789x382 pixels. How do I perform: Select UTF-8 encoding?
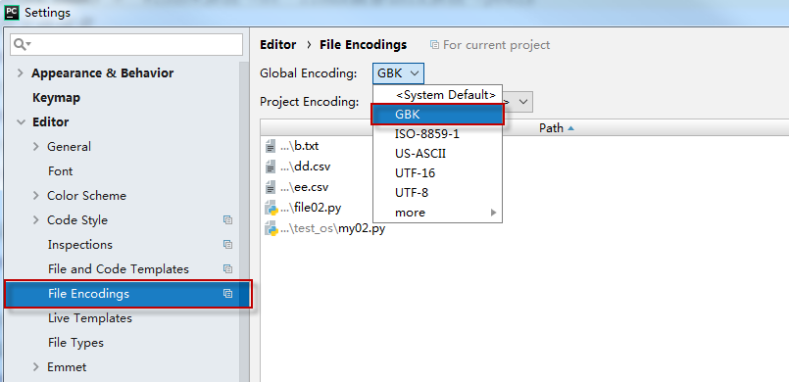(x=438, y=193)
